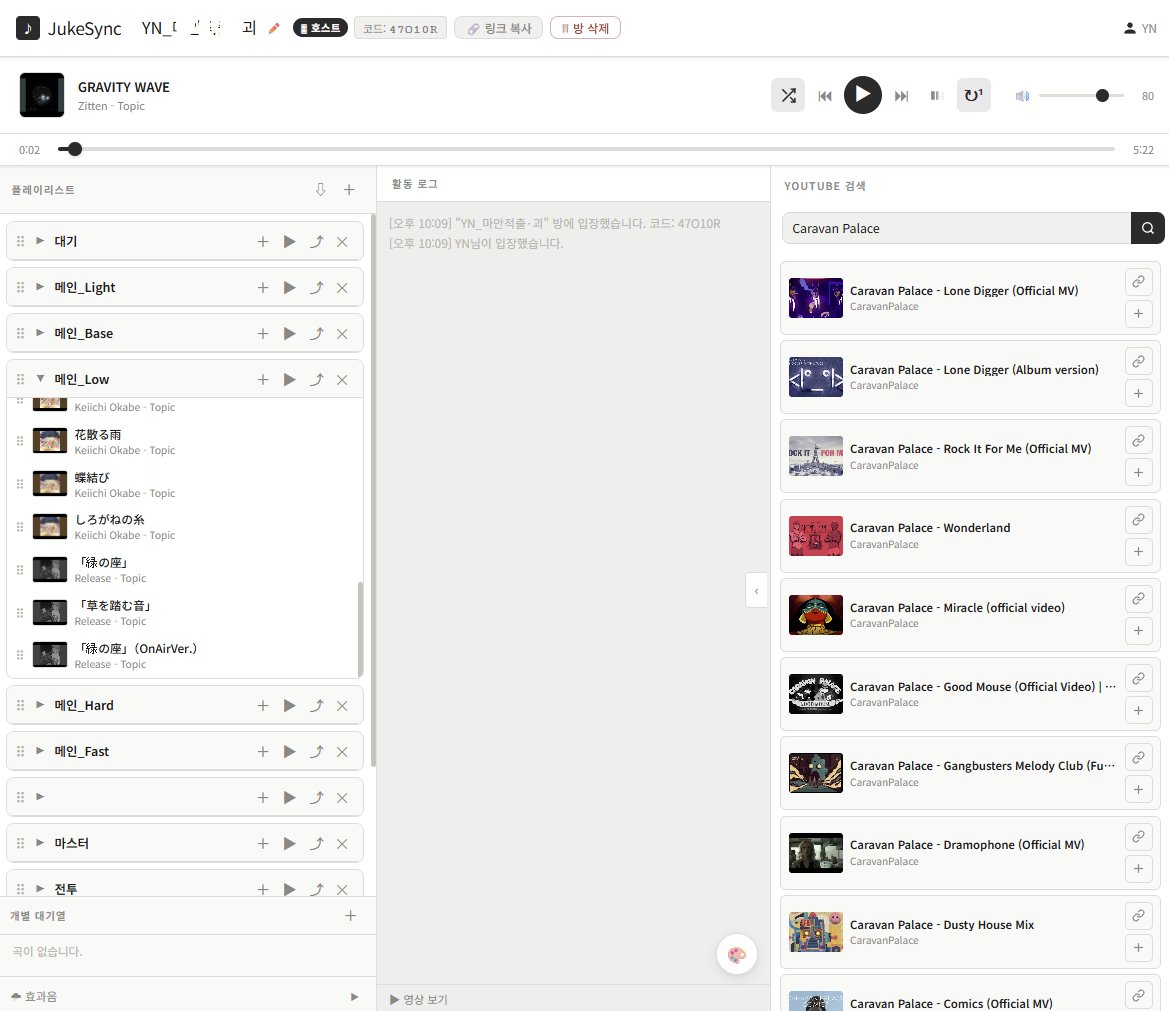
Task: Copy link of Lone Digger (Official MV)
Action: tap(1138, 281)
